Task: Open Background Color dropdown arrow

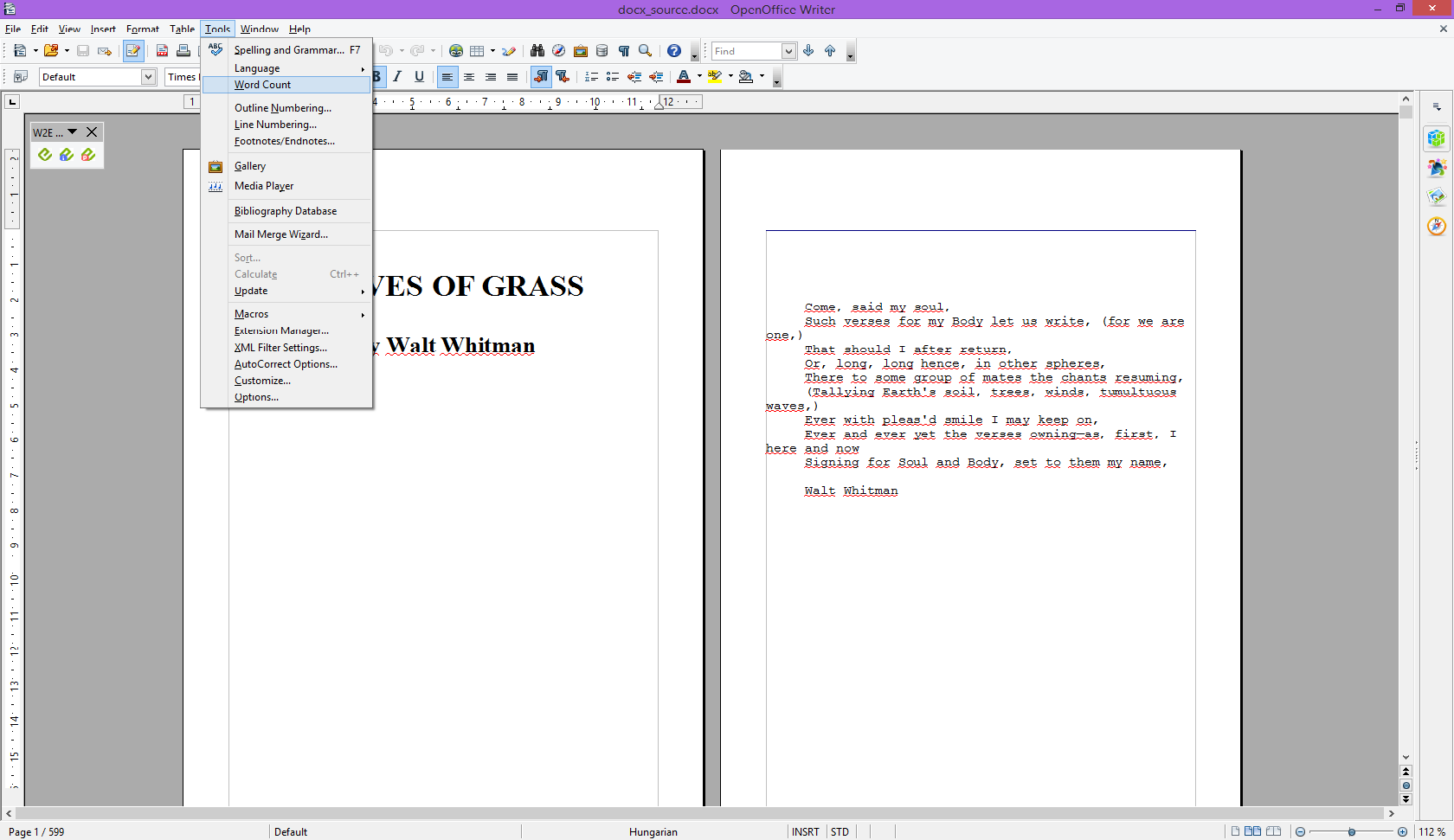Action: tap(762, 77)
